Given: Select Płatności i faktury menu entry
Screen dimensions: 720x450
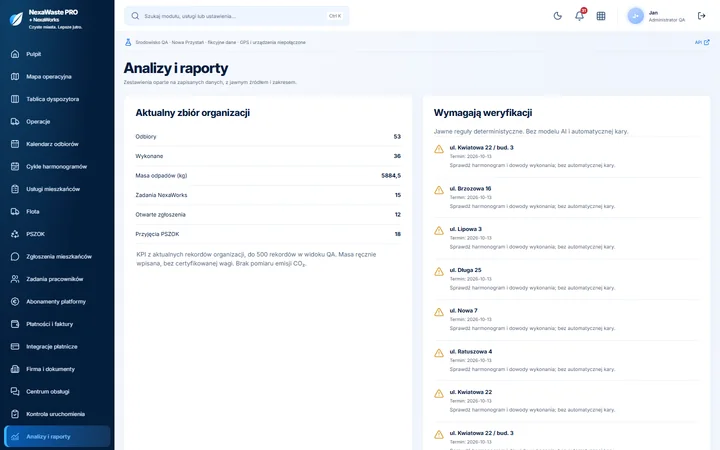Looking at the screenshot, I should point(57,324).
